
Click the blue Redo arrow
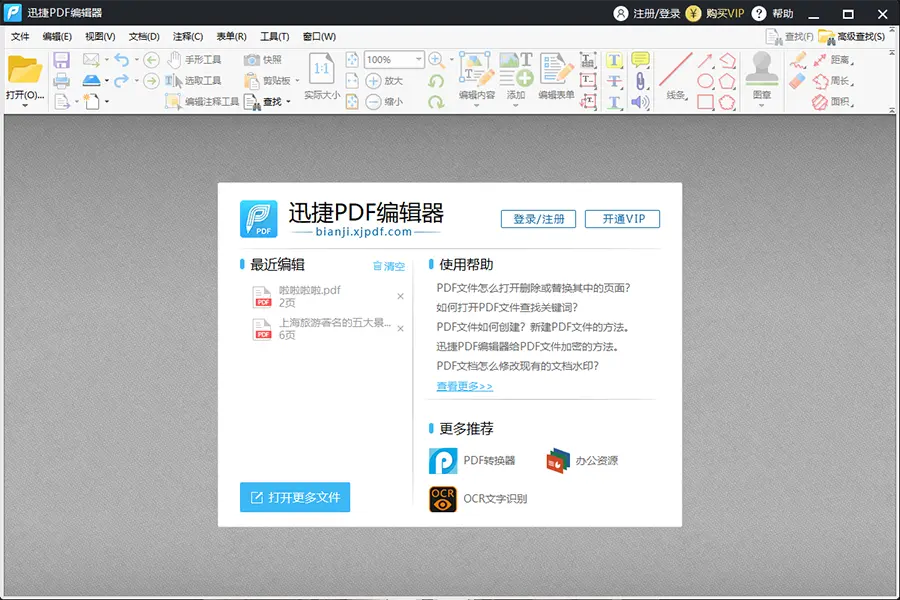tap(121, 81)
